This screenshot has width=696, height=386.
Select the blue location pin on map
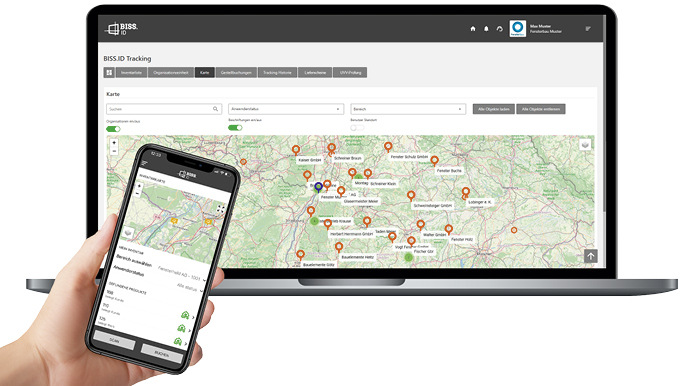(318, 187)
